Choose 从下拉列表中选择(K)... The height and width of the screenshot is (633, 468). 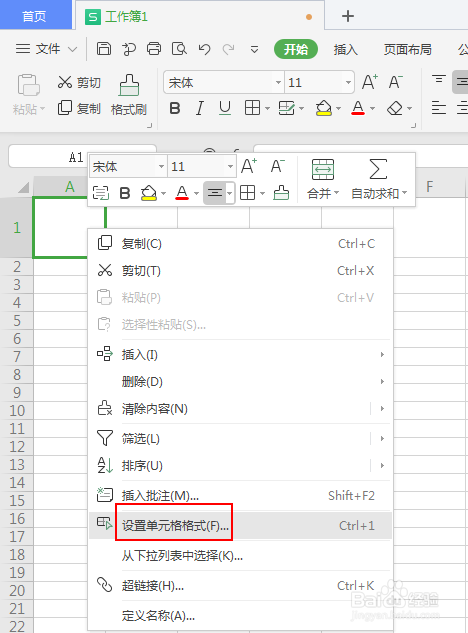point(240,556)
